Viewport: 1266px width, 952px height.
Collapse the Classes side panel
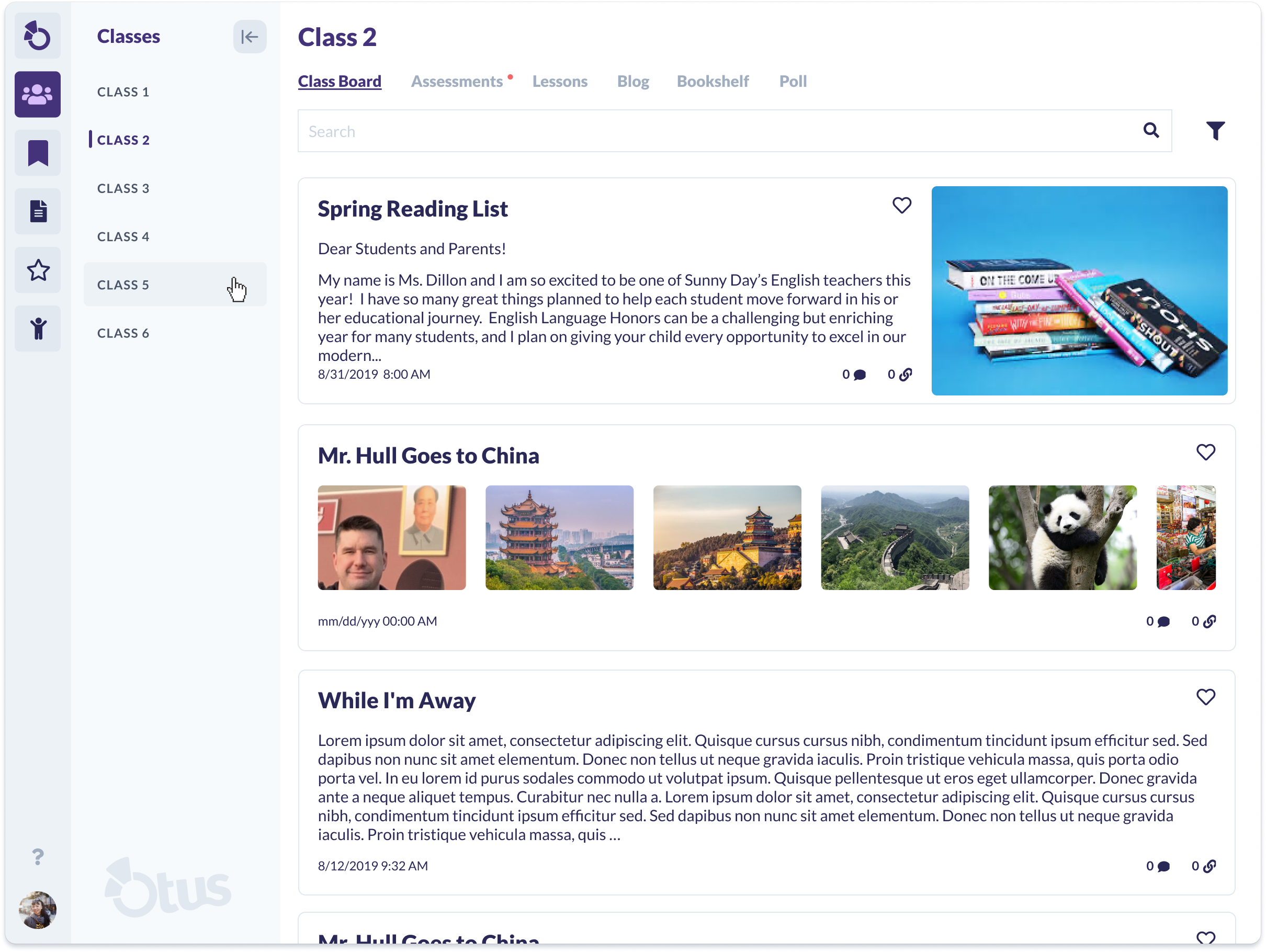(250, 37)
